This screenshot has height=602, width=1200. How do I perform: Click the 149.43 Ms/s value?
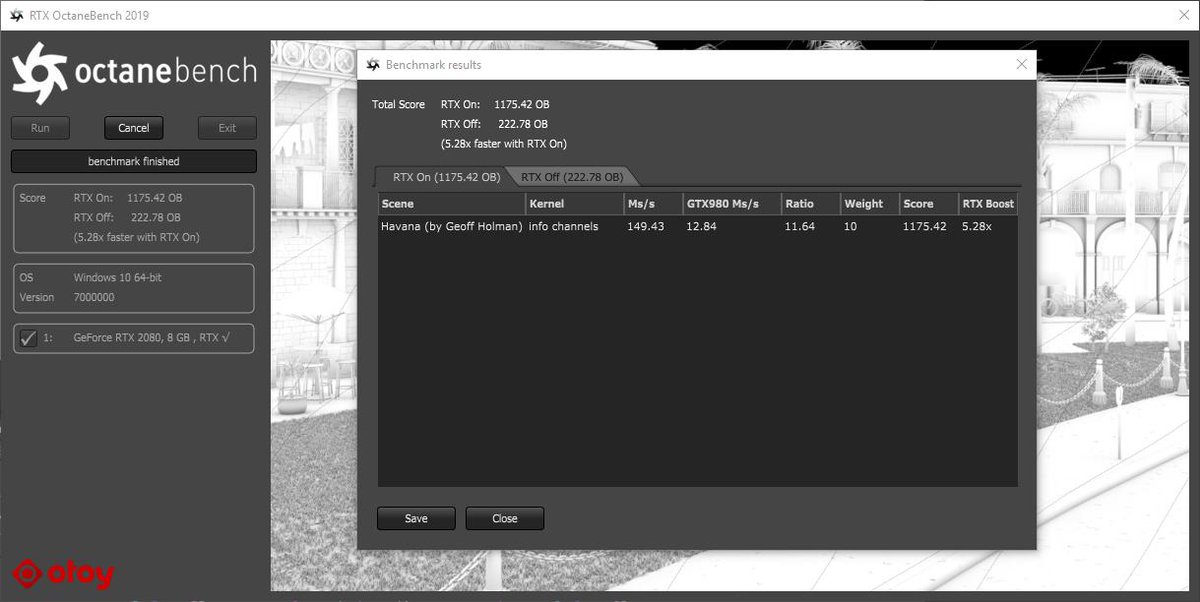click(x=645, y=226)
